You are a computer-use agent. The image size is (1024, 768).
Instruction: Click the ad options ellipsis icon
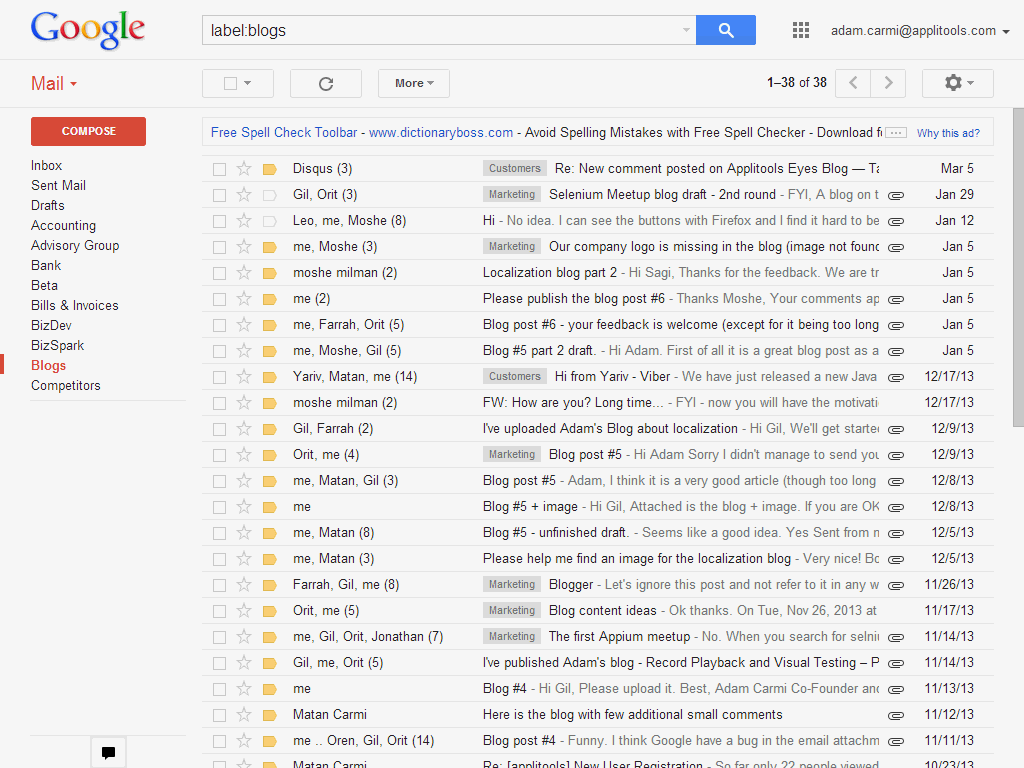896,133
